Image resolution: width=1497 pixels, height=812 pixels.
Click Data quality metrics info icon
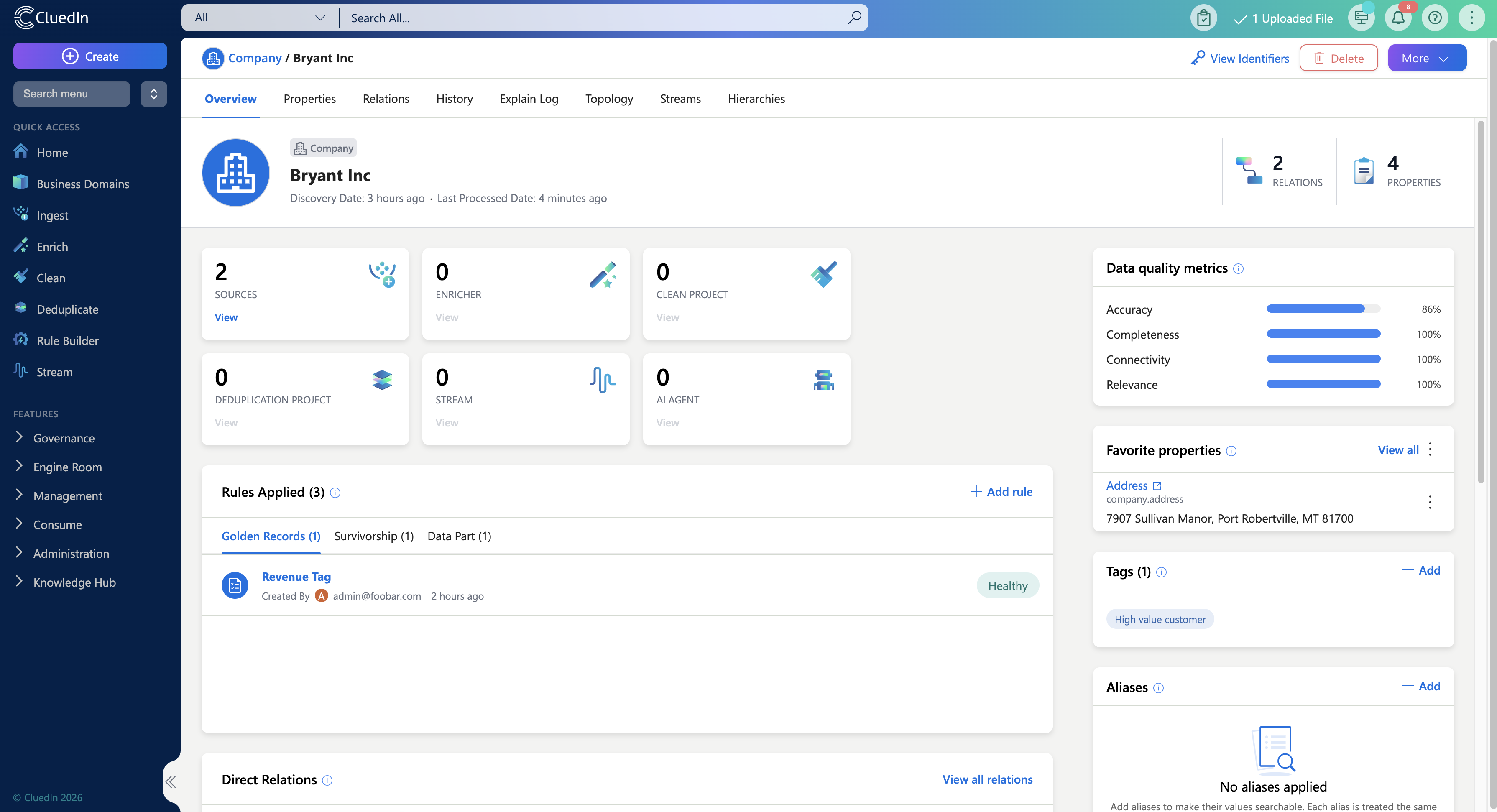point(1239,268)
